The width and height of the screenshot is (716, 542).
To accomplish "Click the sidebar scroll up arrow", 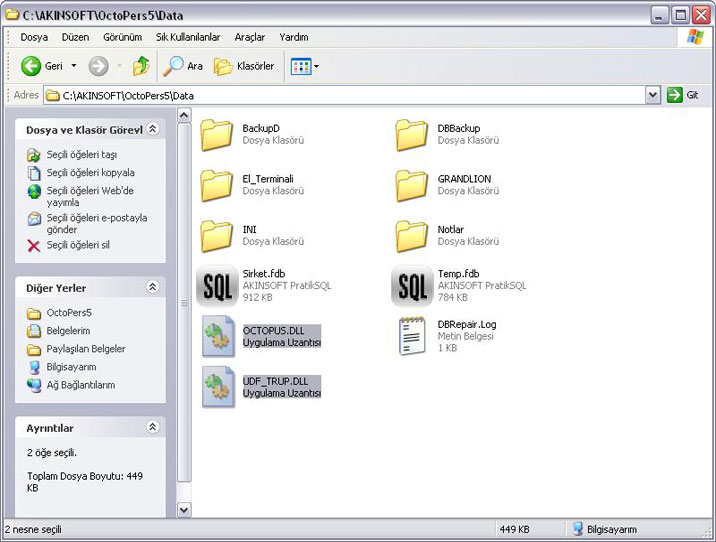I will (x=184, y=115).
